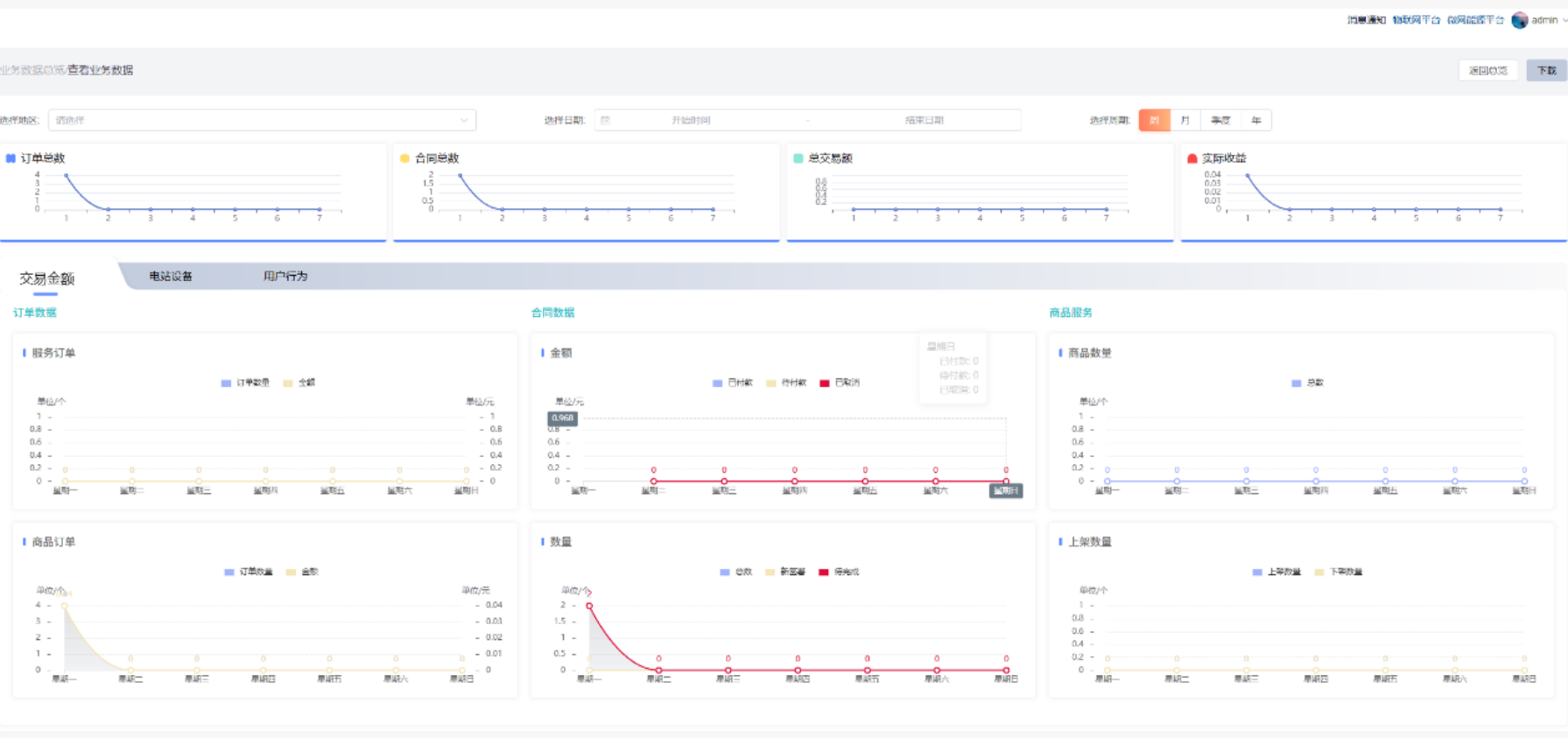Click the 下载 download button
Screen dimensions: 1568x738
(x=1547, y=70)
